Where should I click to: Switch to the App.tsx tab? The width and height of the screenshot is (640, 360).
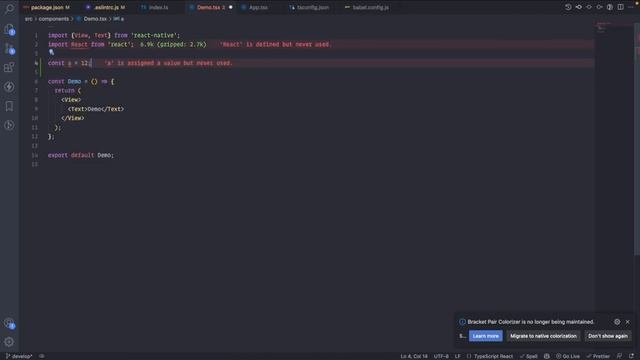click(x=257, y=7)
